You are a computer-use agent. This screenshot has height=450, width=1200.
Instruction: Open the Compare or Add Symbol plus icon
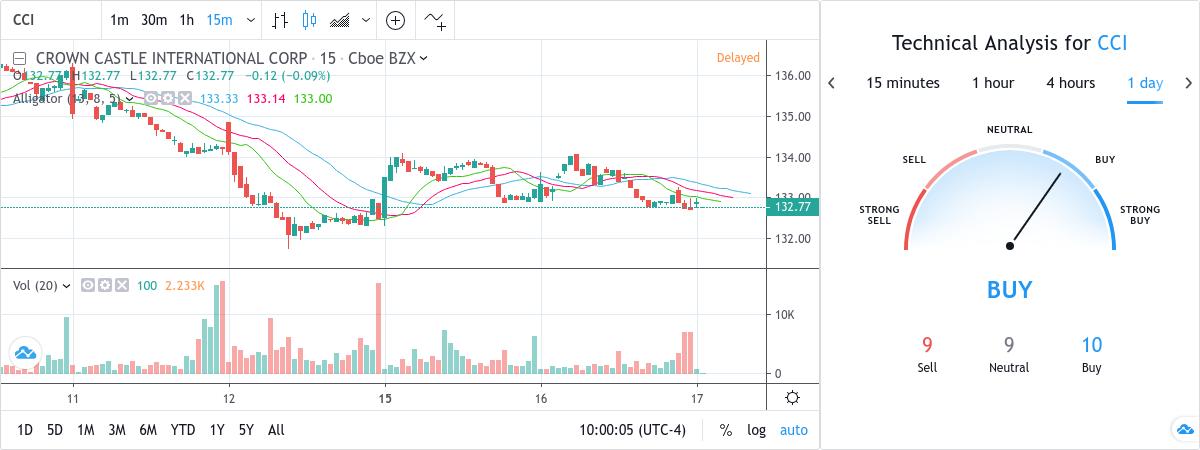(x=396, y=20)
